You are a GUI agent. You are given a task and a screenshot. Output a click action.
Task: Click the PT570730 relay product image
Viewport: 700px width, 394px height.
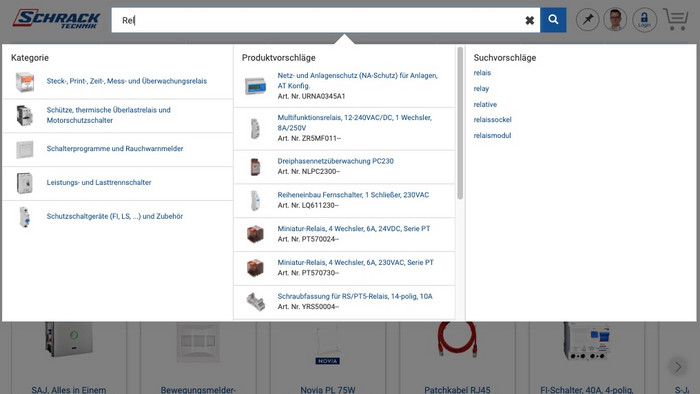tap(255, 268)
